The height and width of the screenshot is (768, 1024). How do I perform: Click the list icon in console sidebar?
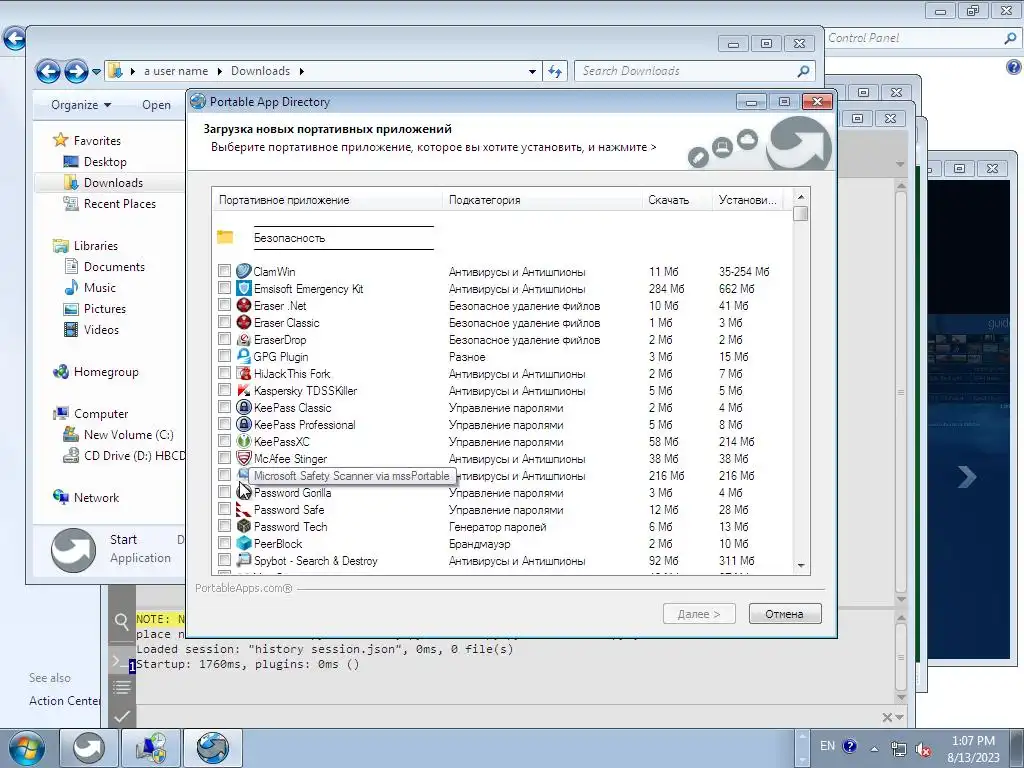(x=121, y=687)
